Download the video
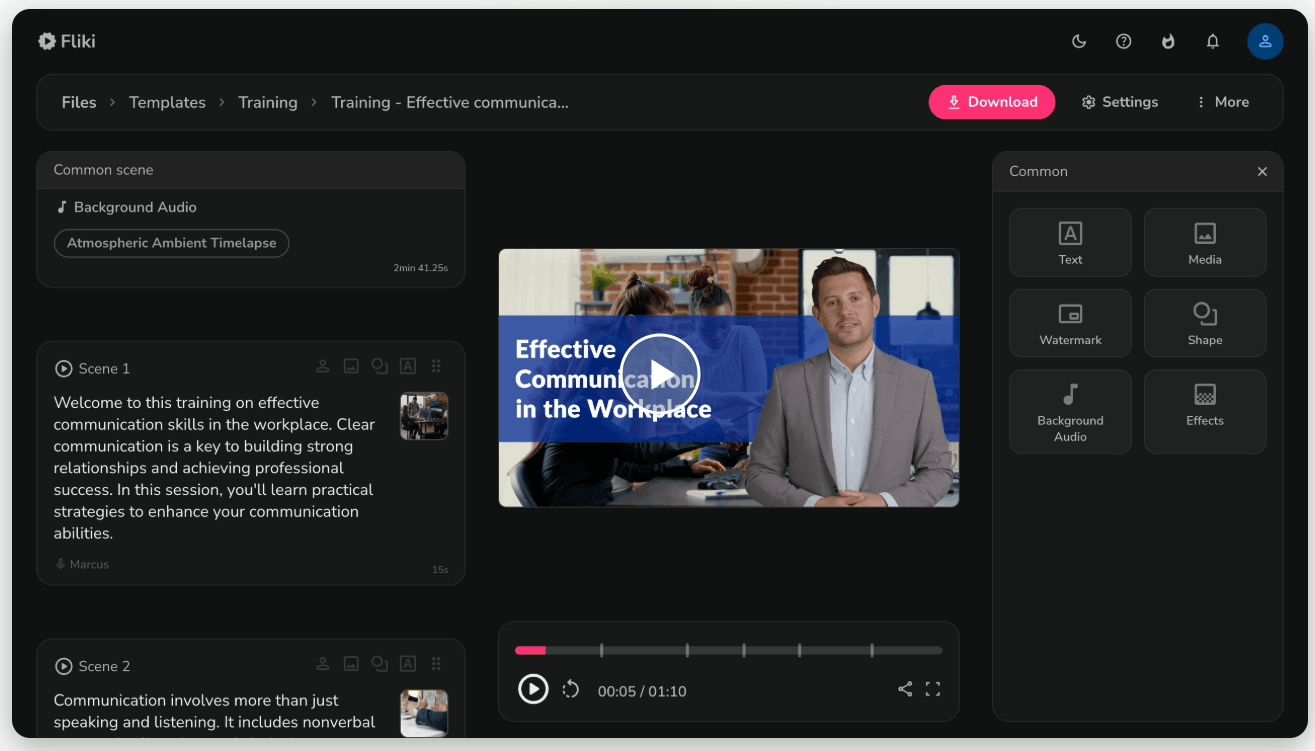Screen dimensions: 1315x751 (991, 101)
